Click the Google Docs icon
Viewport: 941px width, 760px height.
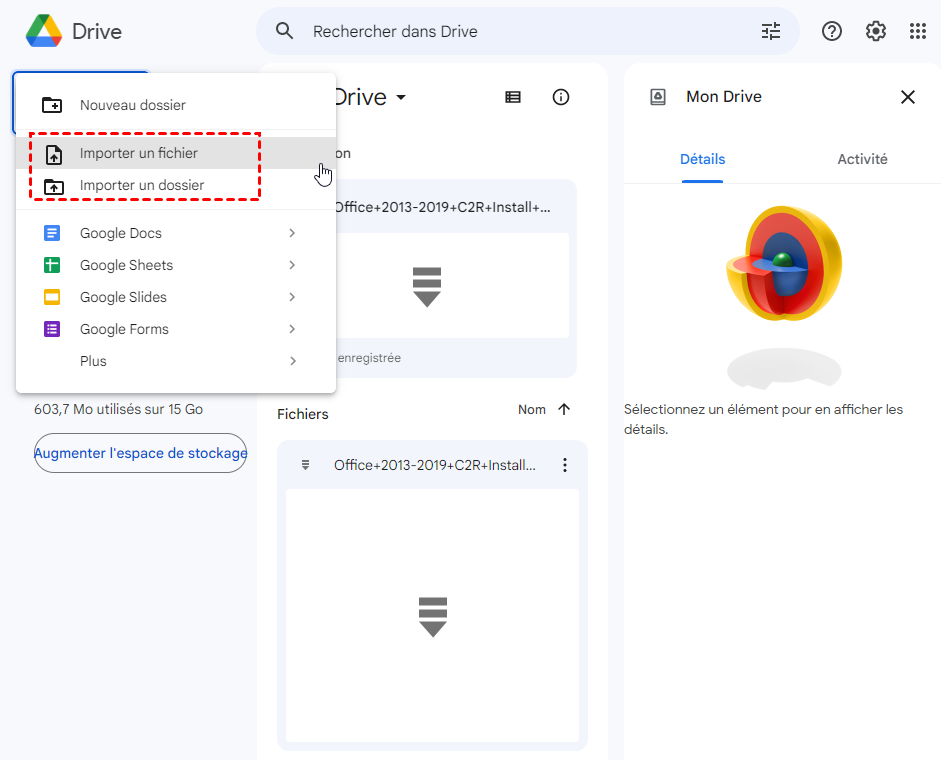(x=52, y=233)
